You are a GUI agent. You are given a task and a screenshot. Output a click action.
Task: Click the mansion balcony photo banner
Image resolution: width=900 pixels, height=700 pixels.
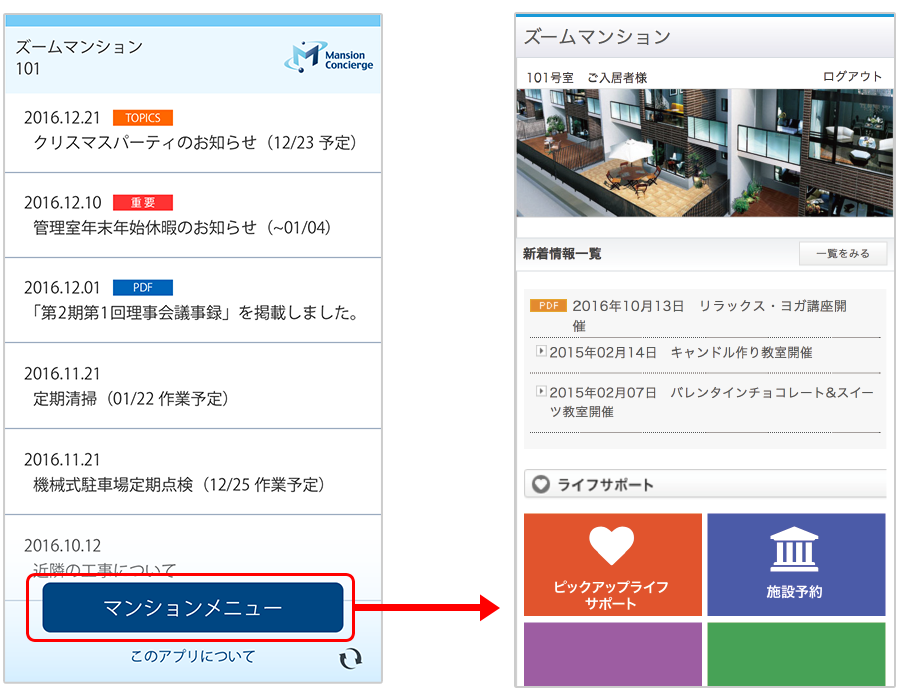pos(704,152)
